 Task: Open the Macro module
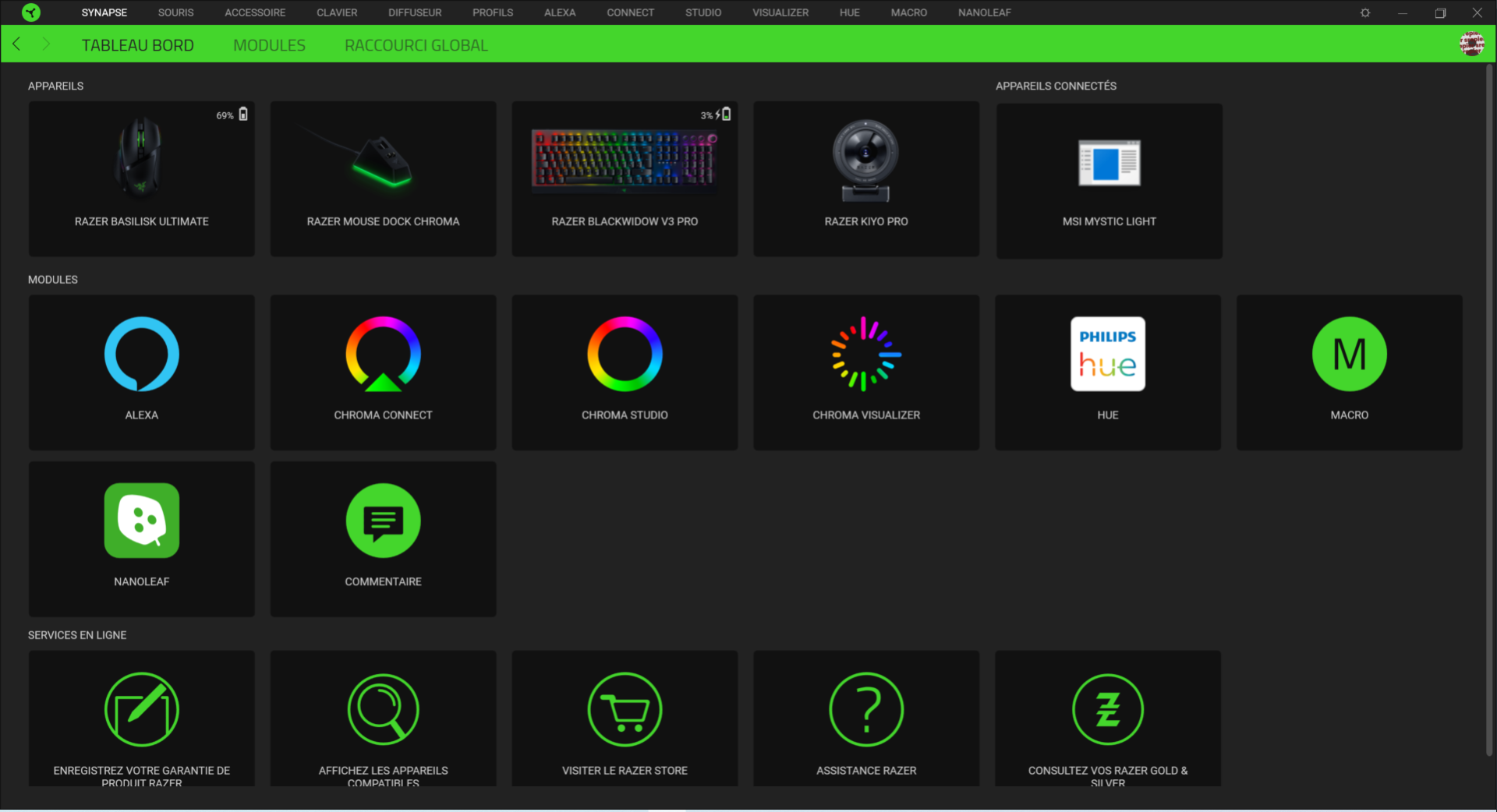click(x=1350, y=372)
